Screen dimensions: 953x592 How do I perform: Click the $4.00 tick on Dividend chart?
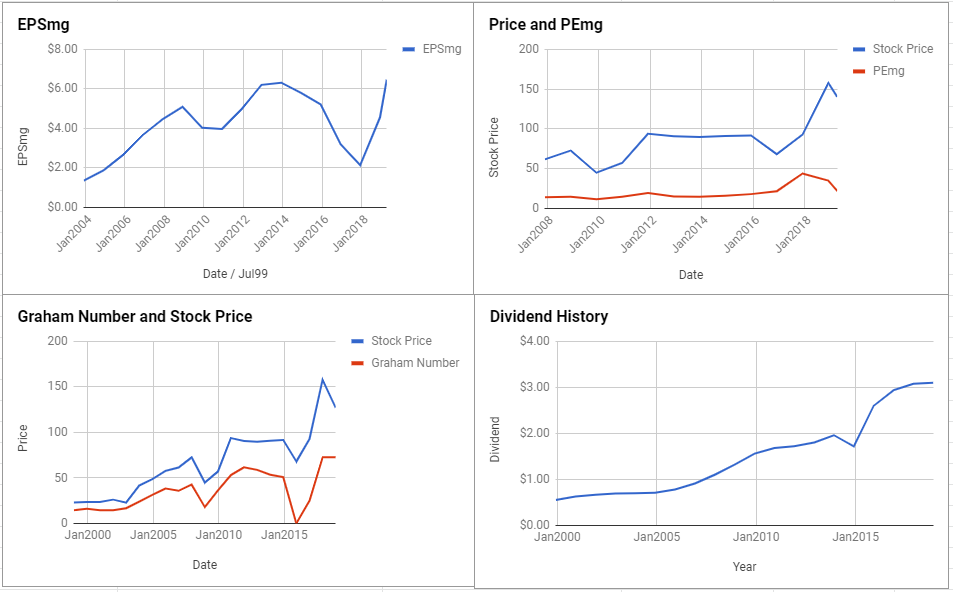[535, 341]
